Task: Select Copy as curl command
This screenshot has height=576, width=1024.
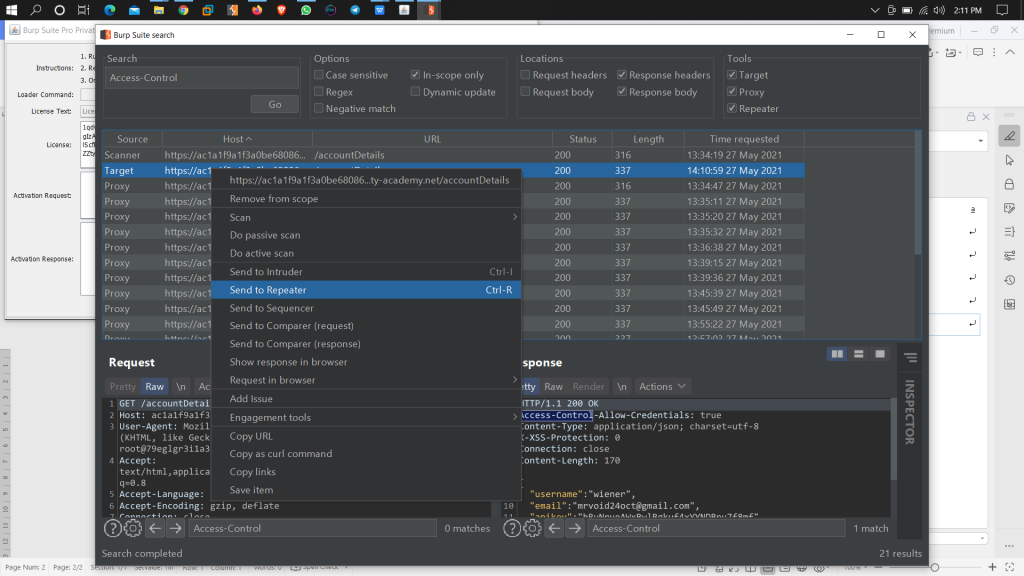Action: (366, 454)
